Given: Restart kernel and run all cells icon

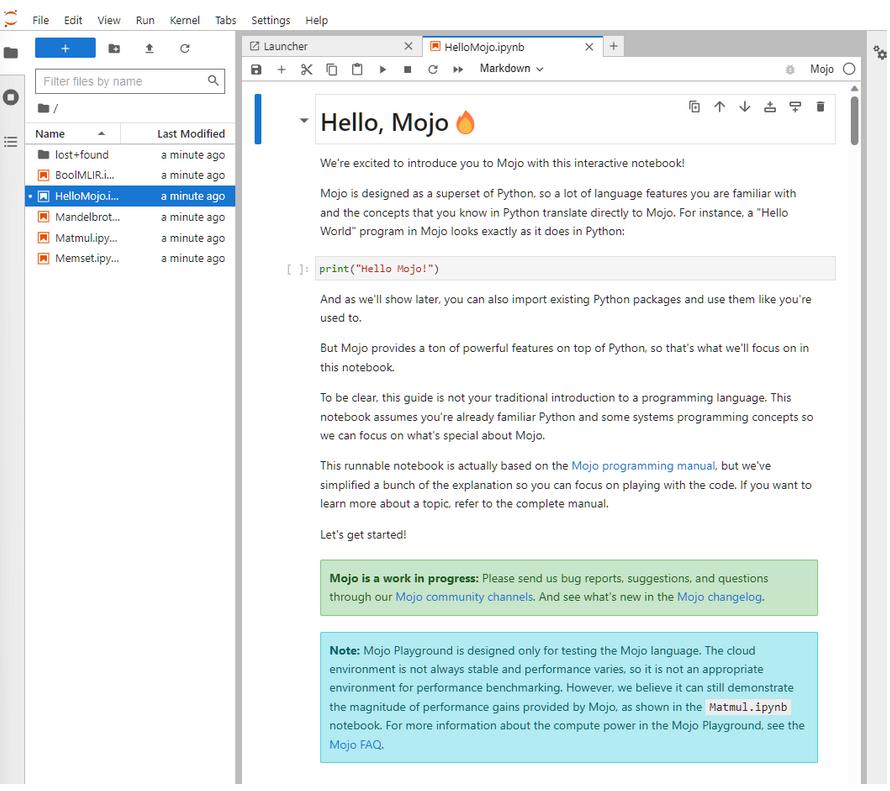Looking at the screenshot, I should [x=458, y=69].
